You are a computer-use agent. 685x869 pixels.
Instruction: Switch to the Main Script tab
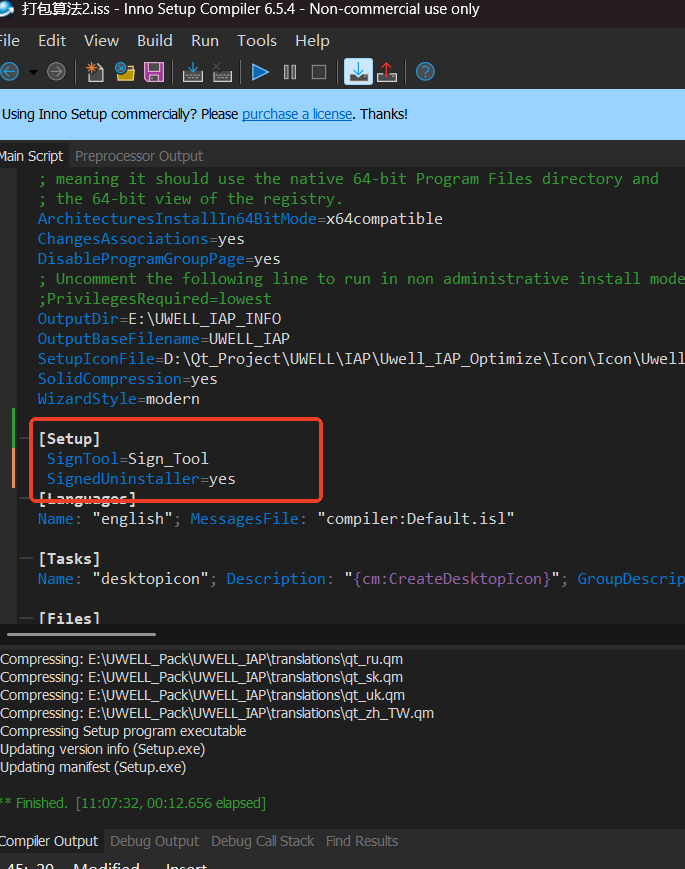tap(32, 156)
